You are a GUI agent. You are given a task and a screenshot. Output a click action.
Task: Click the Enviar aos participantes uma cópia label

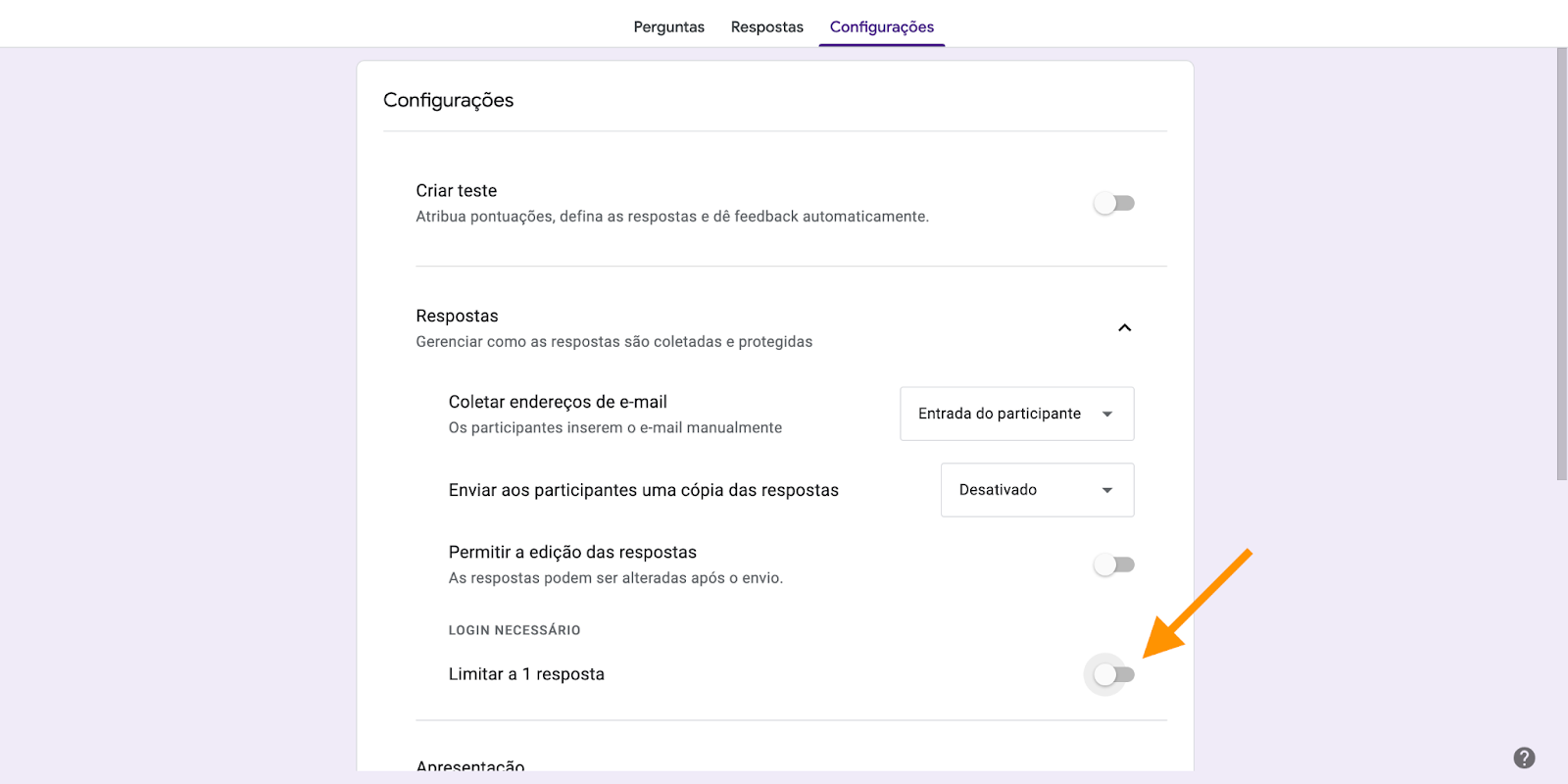(x=643, y=490)
